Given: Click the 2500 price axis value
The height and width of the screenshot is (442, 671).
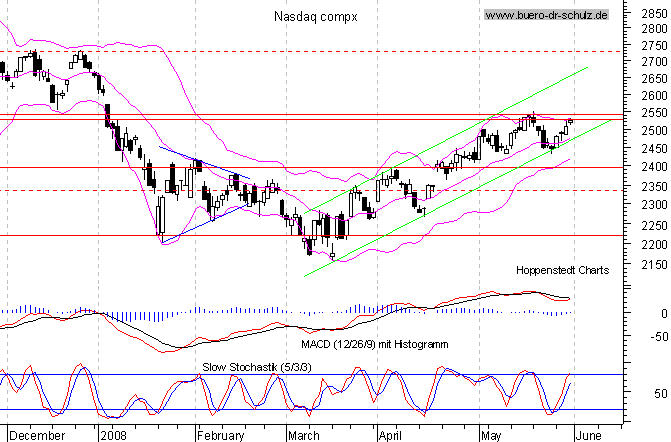Looking at the screenshot, I should click(654, 131).
